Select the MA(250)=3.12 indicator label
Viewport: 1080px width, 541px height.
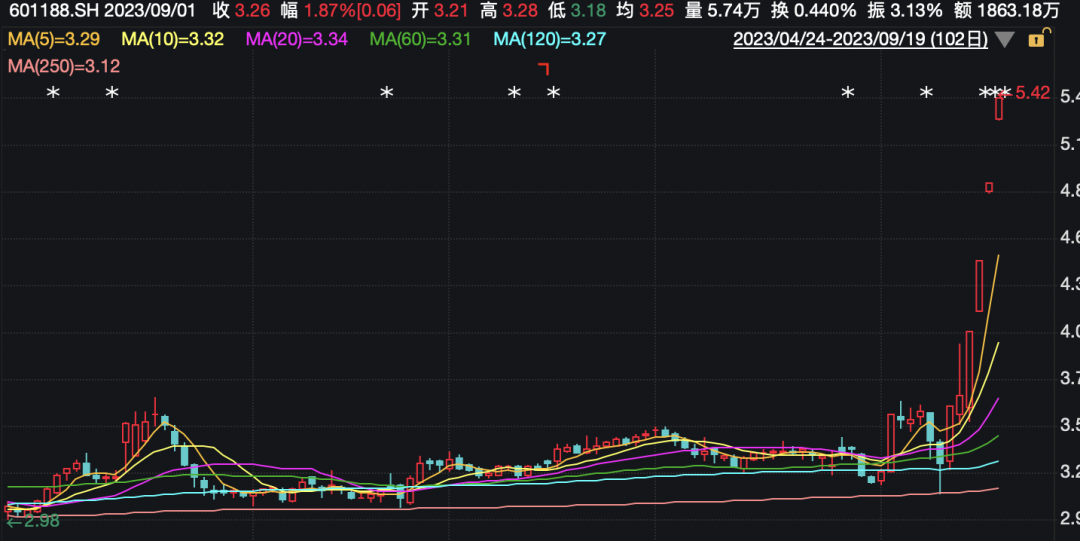coord(64,66)
